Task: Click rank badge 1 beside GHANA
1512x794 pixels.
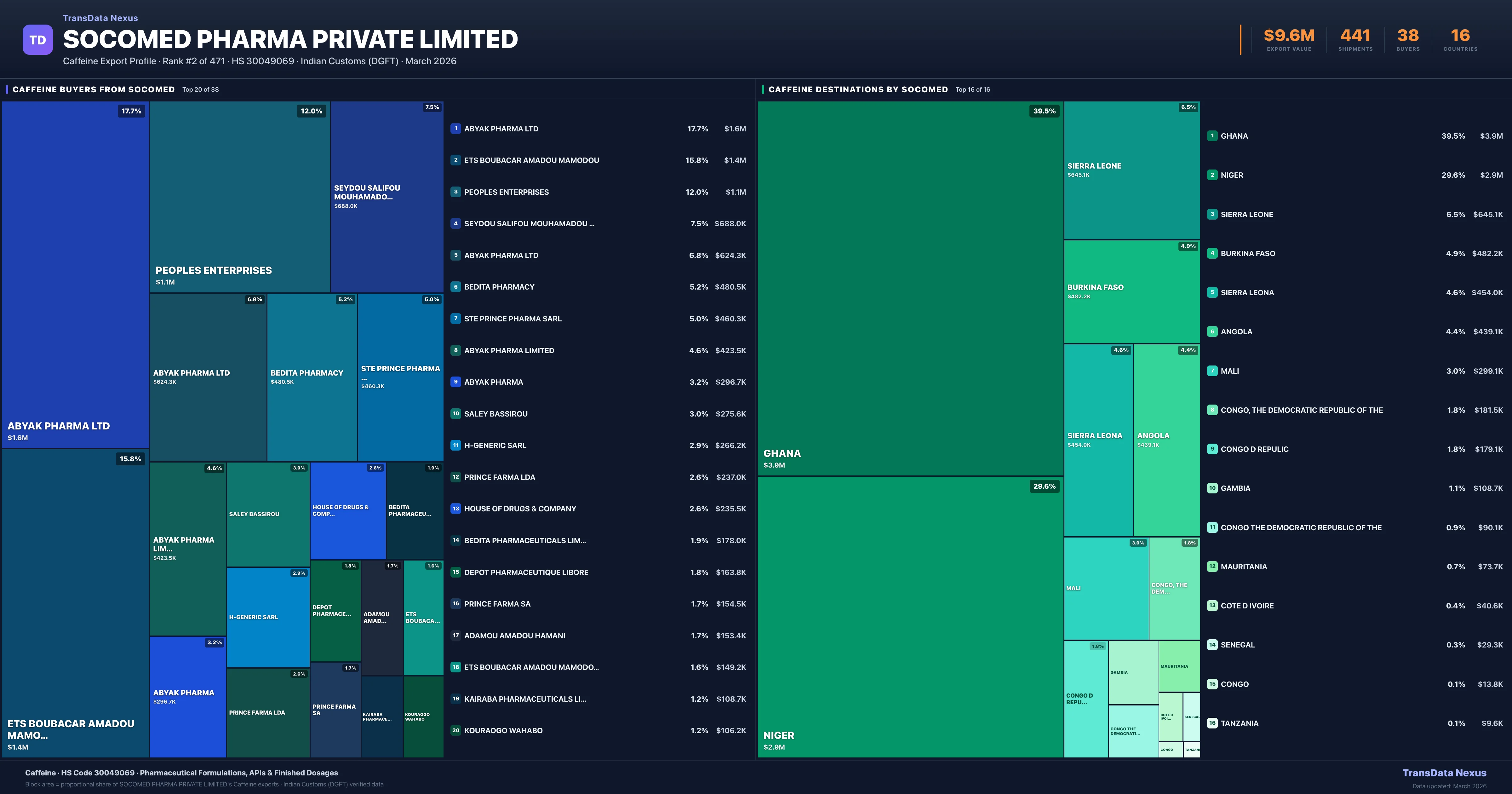Action: click(1212, 136)
